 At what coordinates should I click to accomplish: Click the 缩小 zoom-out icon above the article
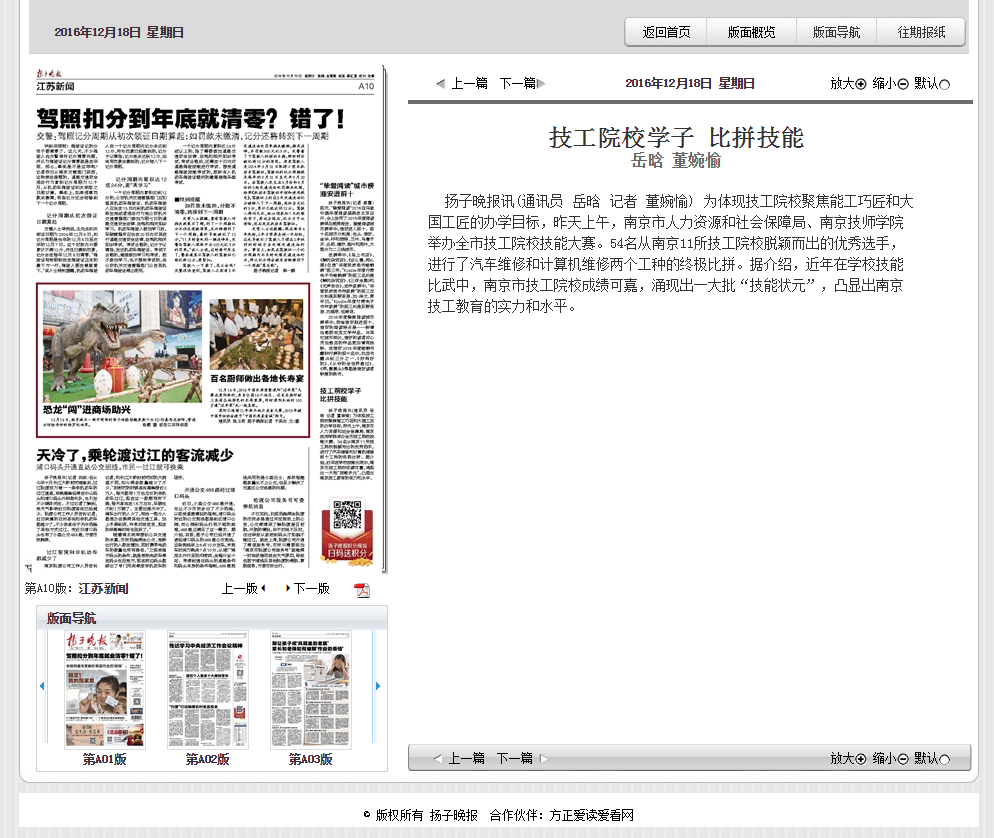coord(902,84)
